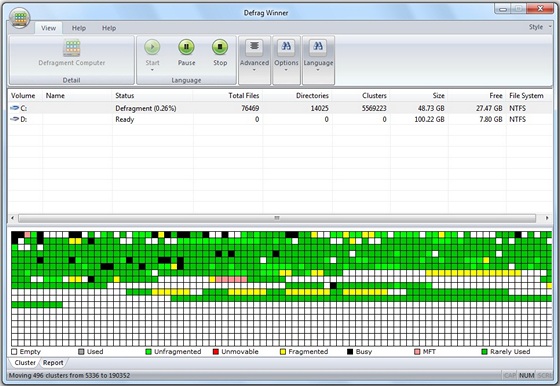Open the Advanced tools icon
The height and width of the screenshot is (386, 560).
pos(254,47)
